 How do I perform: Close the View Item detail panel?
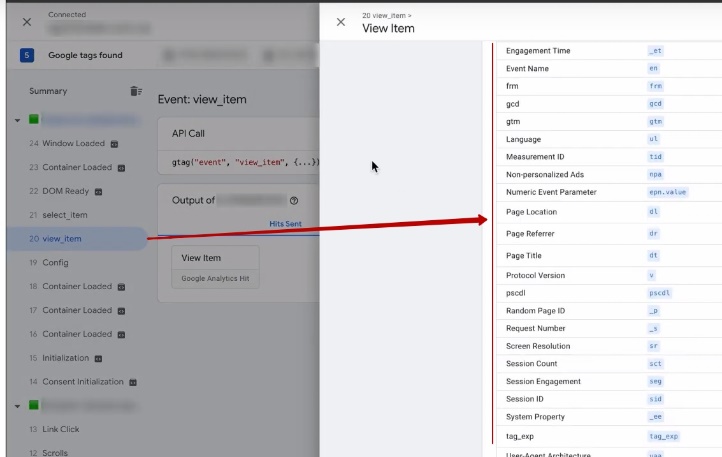341,22
